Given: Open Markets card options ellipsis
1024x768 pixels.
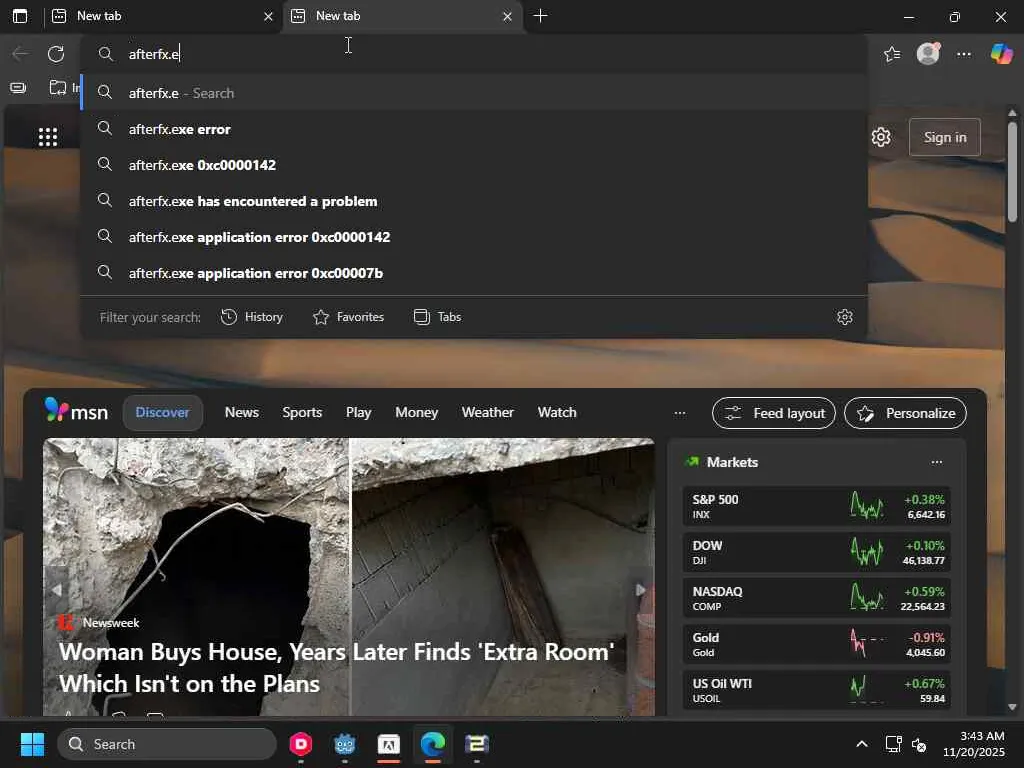Looking at the screenshot, I should click(x=936, y=462).
